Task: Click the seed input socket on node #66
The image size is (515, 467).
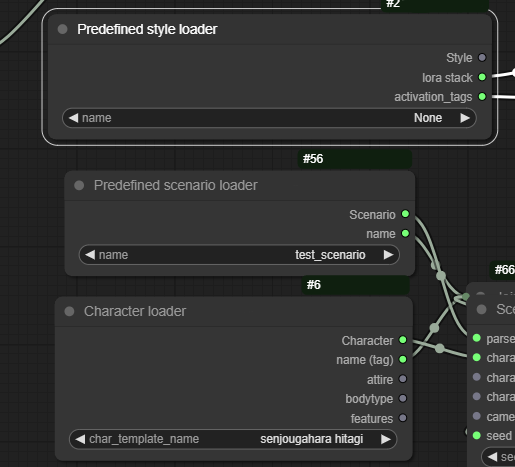Action: 477,435
